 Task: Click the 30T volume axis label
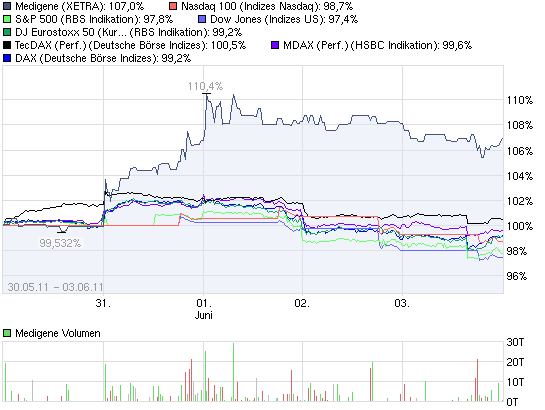(x=515, y=342)
